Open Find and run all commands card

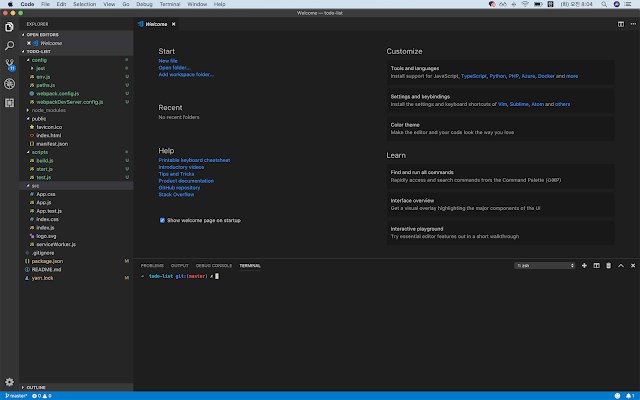[500, 176]
